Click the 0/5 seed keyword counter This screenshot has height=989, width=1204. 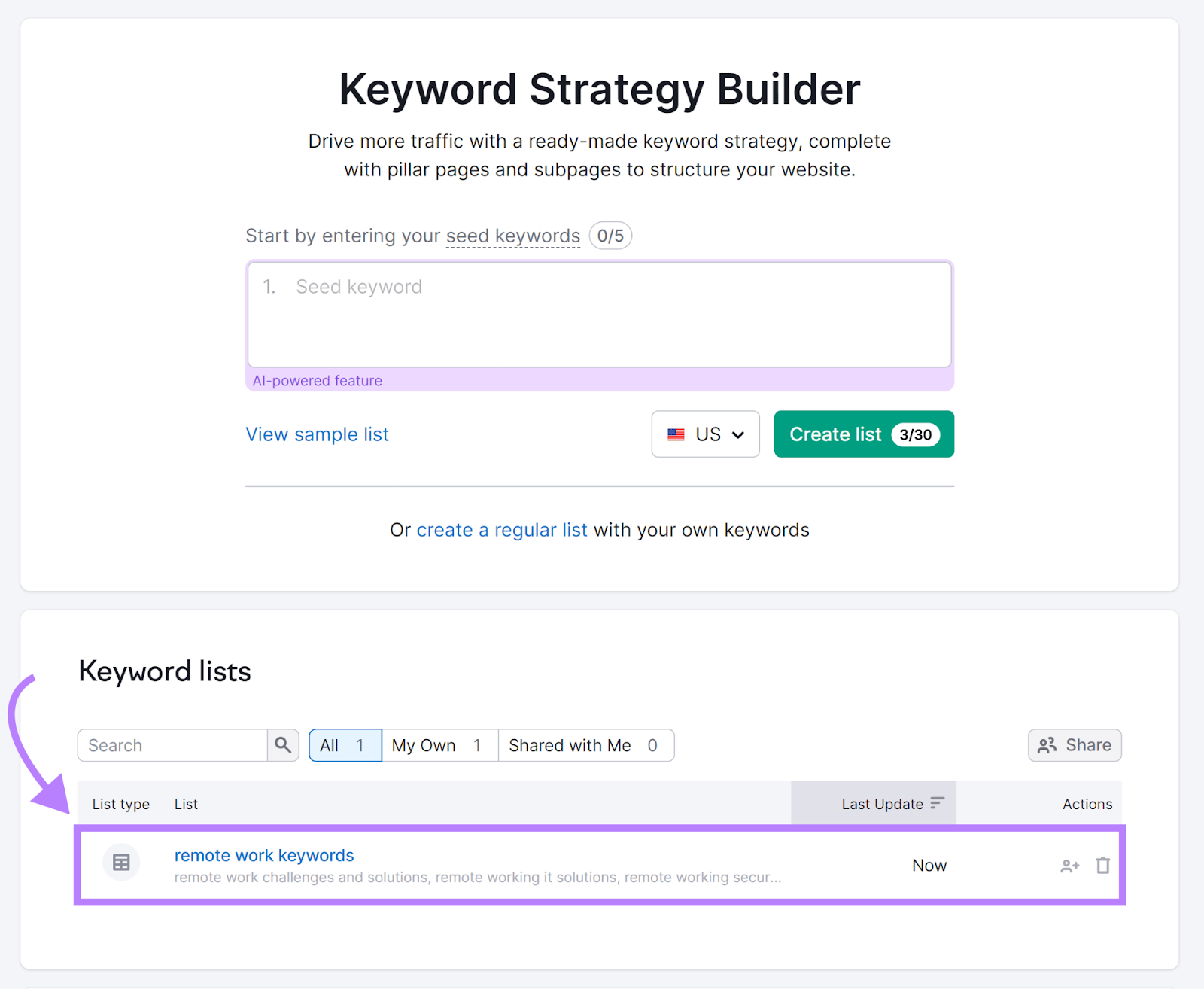pyautogui.click(x=610, y=236)
